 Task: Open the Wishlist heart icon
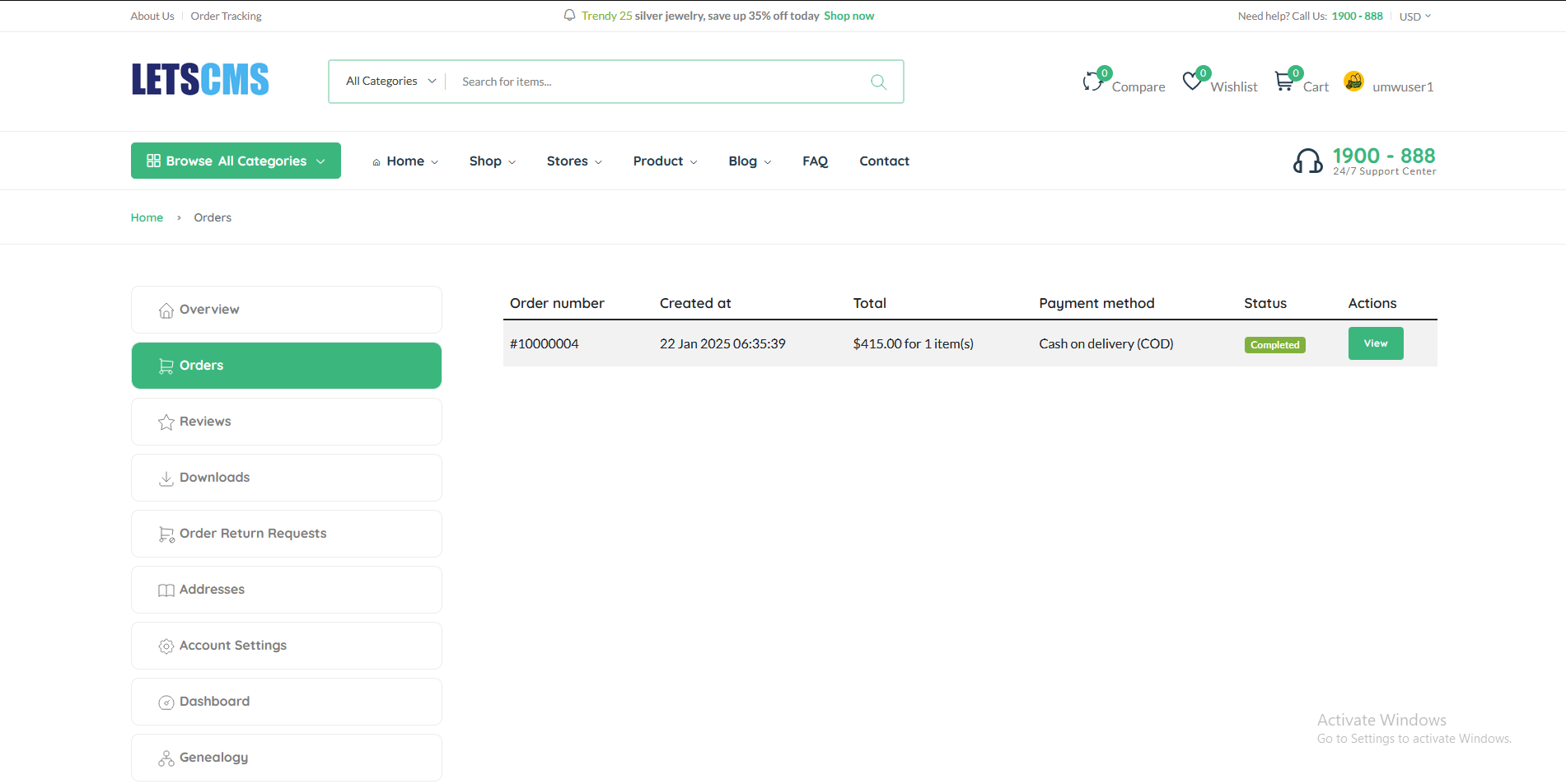(x=1192, y=81)
